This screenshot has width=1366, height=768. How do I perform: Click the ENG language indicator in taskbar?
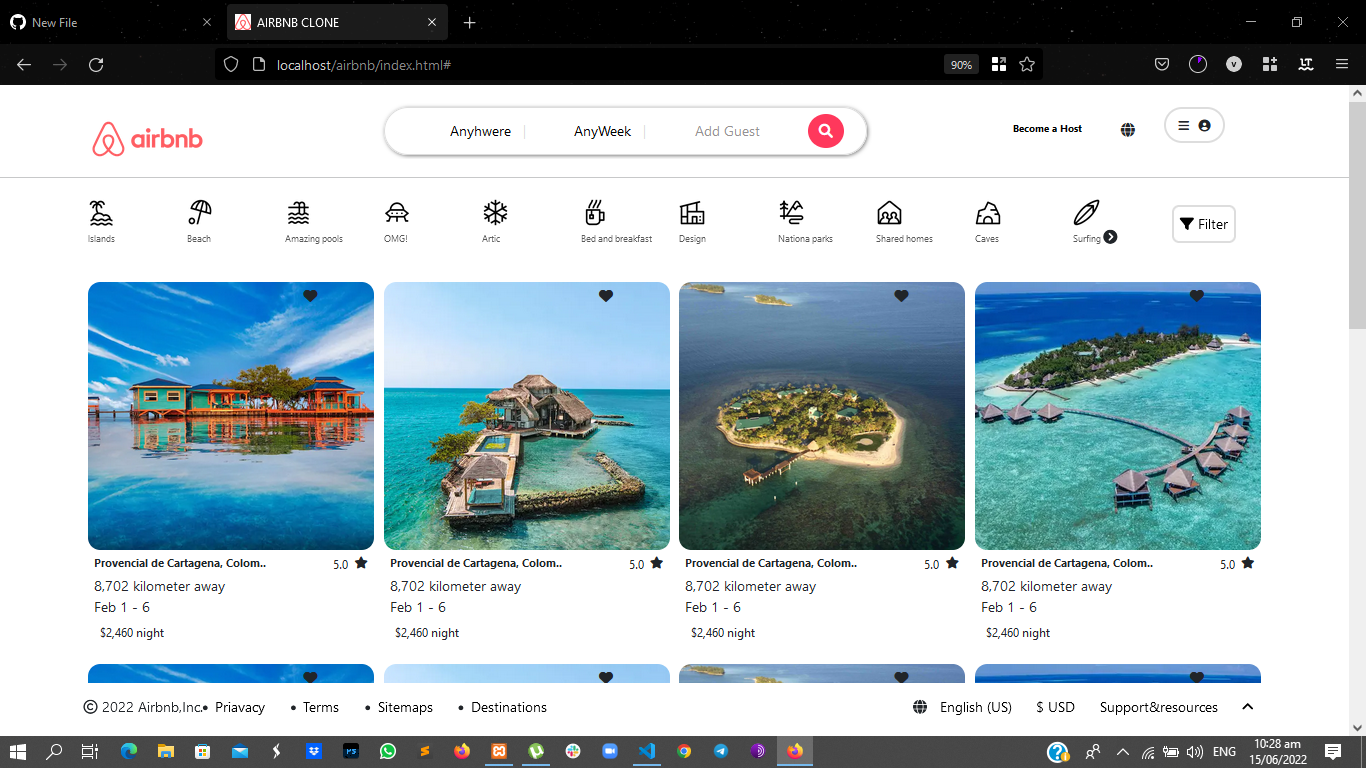[x=1224, y=752]
